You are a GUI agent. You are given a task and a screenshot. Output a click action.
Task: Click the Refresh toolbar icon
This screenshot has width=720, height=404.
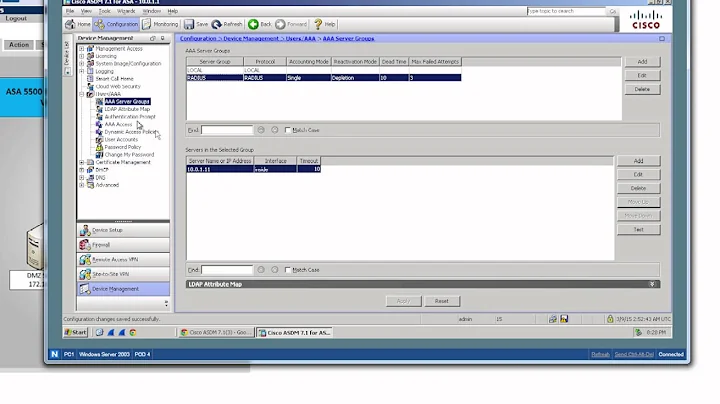pos(217,24)
